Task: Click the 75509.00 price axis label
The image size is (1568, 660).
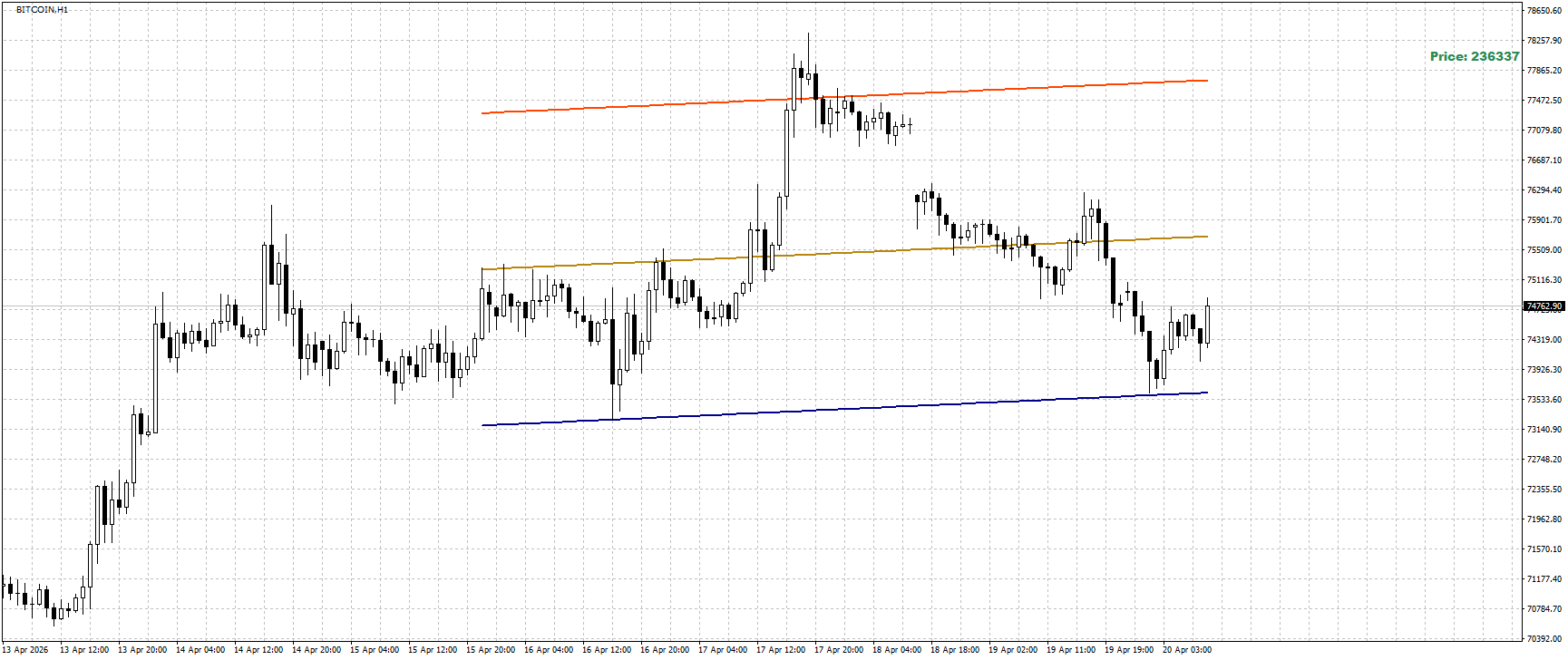Action: pos(1544,250)
